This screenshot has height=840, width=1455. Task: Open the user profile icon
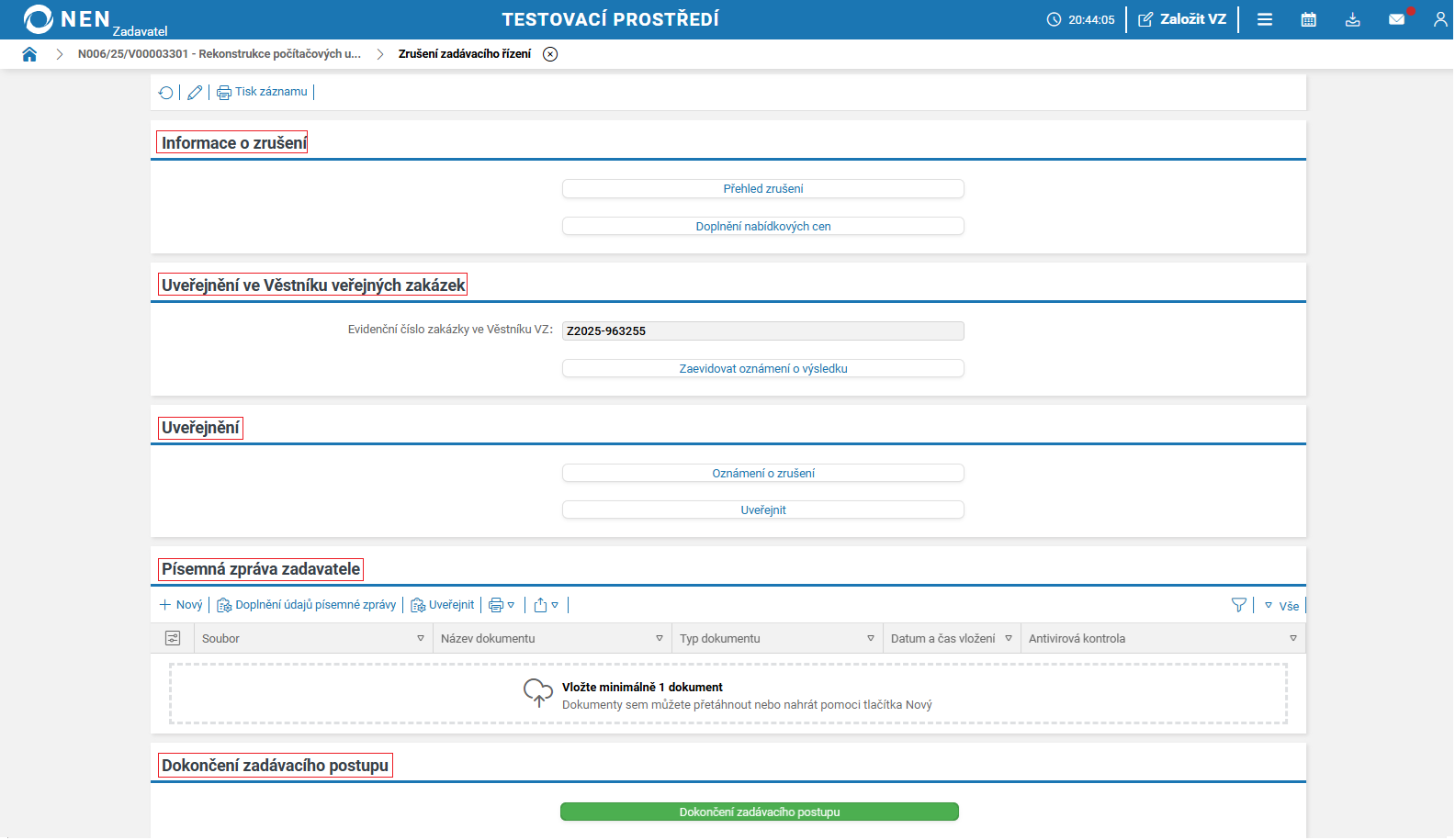pos(1440,19)
